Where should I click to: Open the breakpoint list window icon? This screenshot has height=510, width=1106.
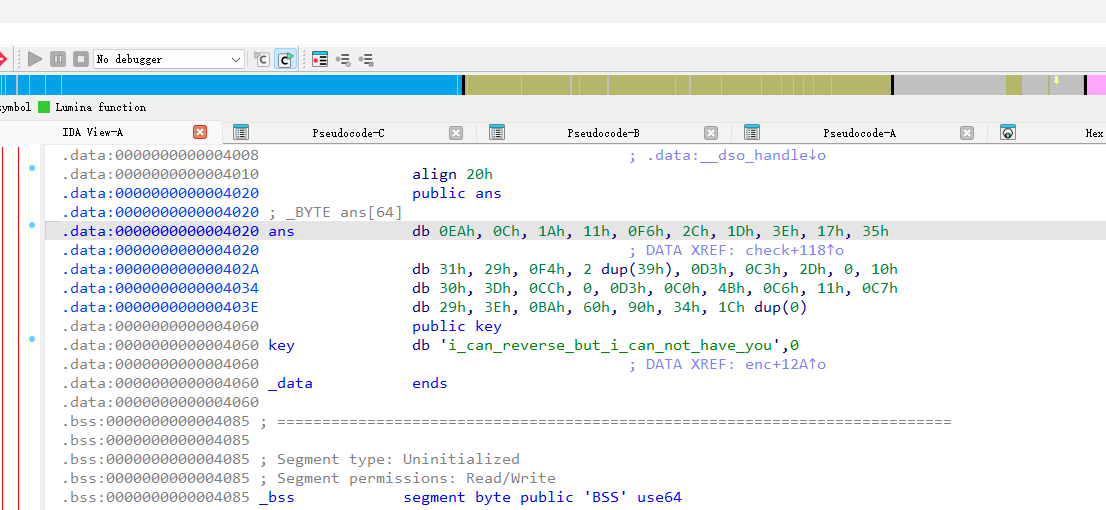click(320, 59)
